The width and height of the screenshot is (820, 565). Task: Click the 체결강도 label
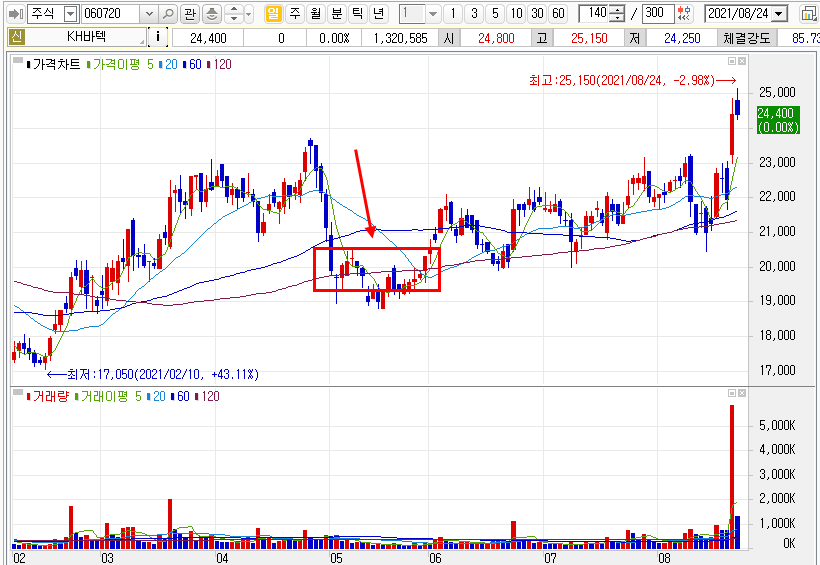coord(747,38)
